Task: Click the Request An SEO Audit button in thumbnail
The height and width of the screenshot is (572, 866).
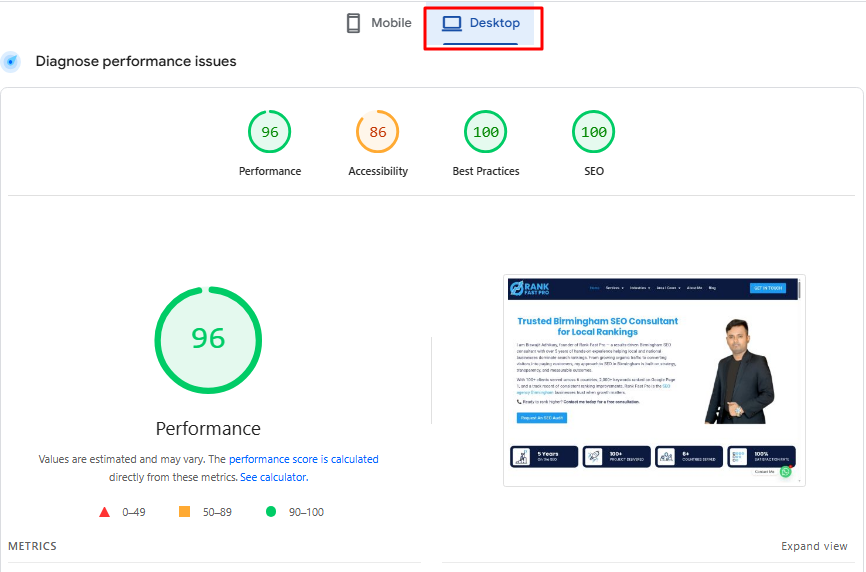Action: tap(542, 418)
